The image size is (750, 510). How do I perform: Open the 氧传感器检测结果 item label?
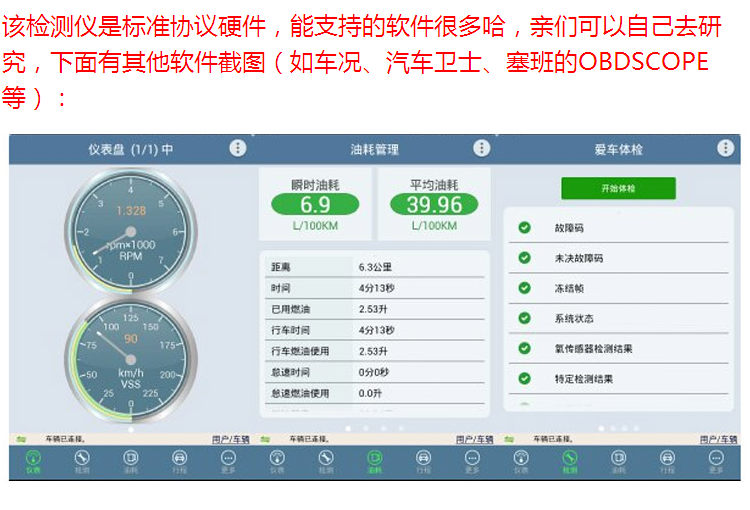593,349
